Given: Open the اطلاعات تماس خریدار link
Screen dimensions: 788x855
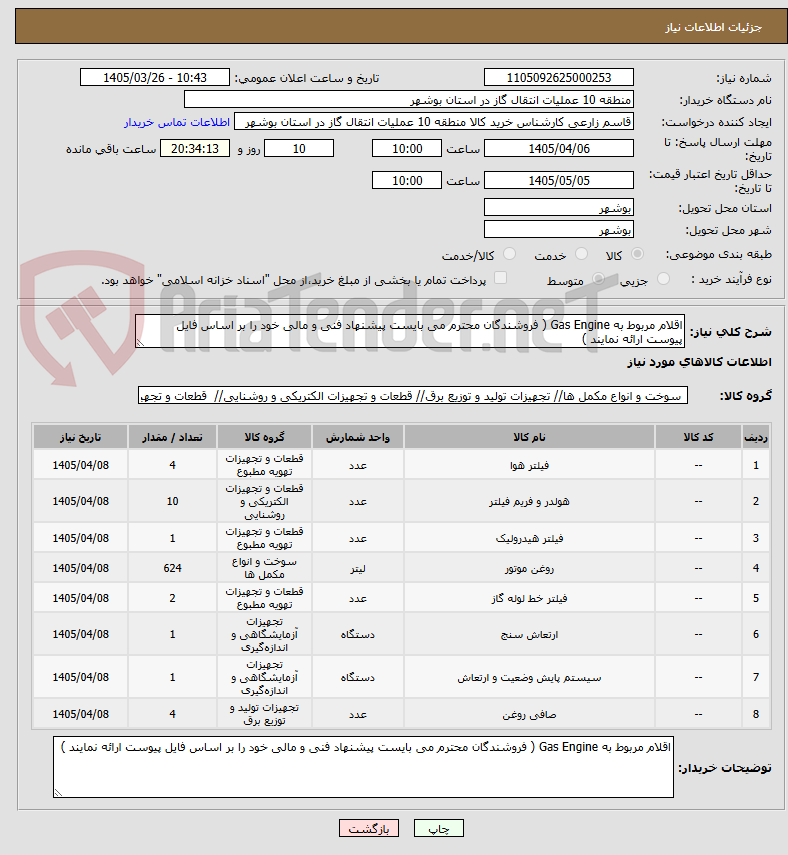Looking at the screenshot, I should tap(177, 122).
